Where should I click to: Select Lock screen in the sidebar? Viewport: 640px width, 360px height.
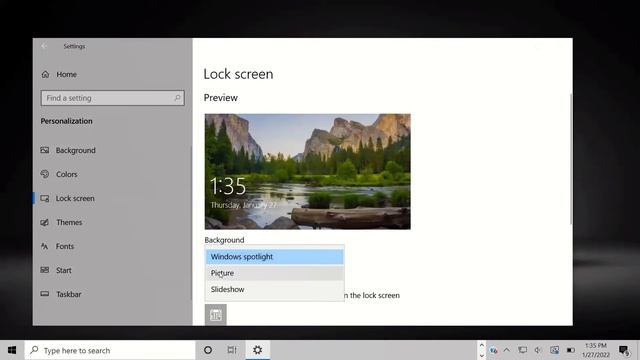click(x=75, y=198)
